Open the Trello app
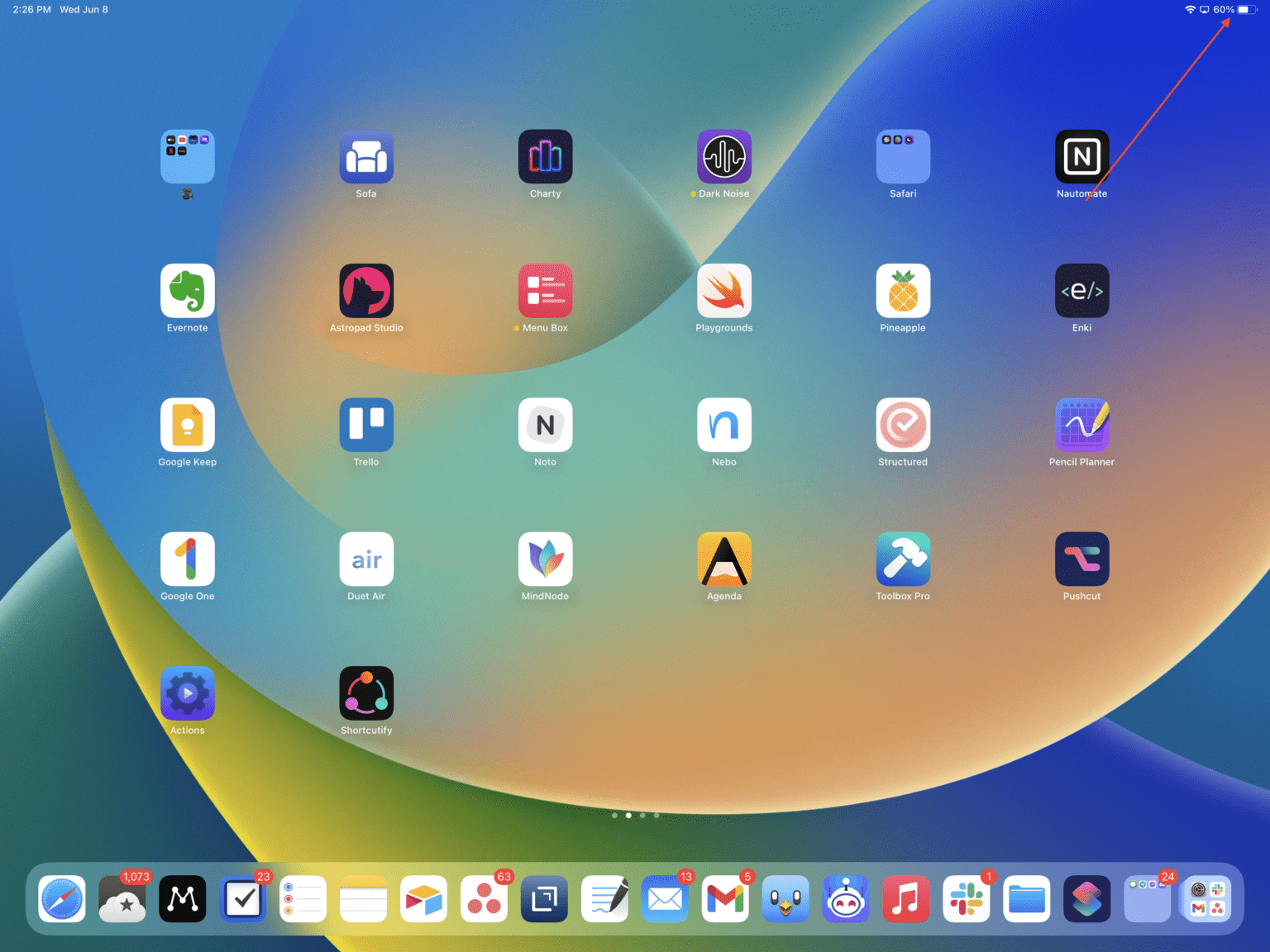Screen dimensions: 1270x952 [x=366, y=425]
